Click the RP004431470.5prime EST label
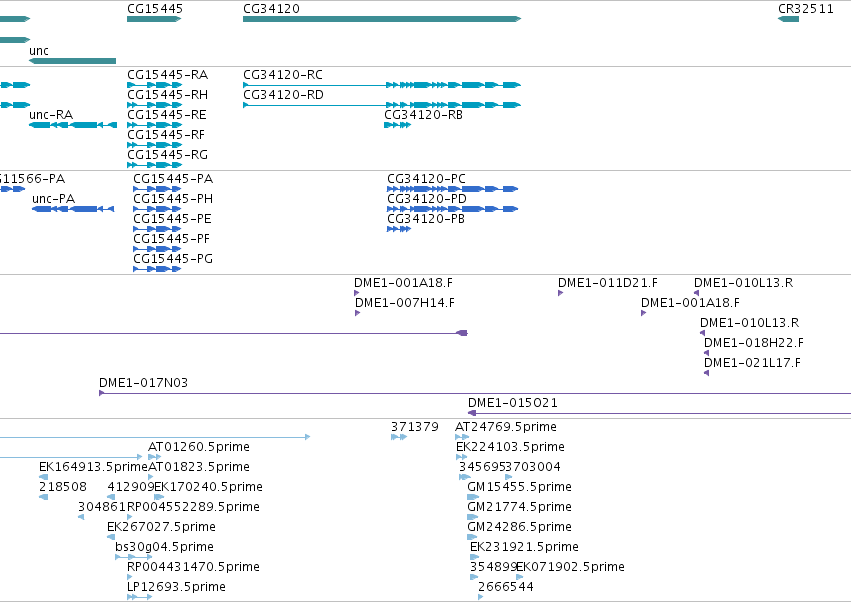 (x=193, y=568)
